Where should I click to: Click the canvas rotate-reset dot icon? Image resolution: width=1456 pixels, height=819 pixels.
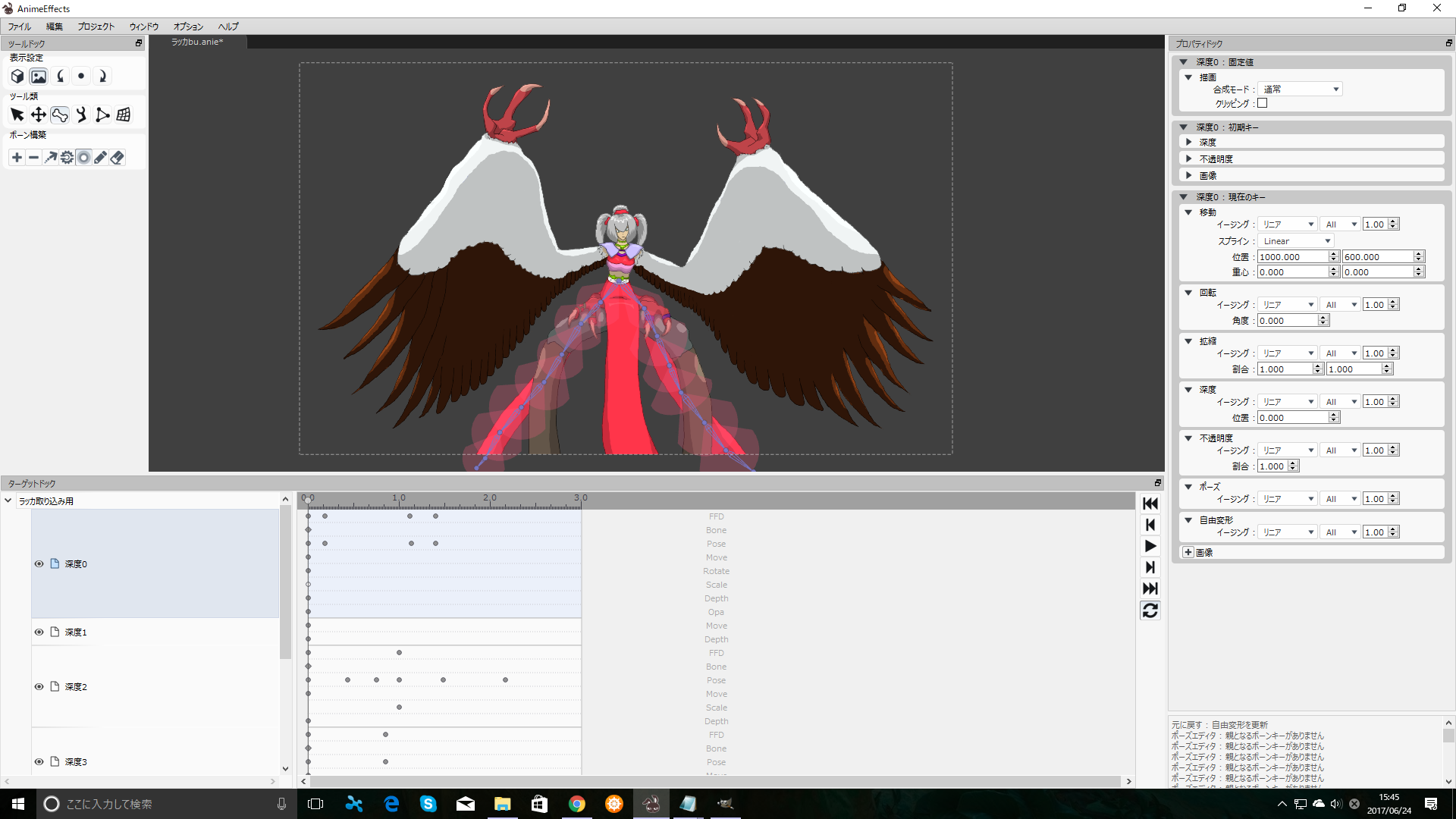(x=81, y=76)
